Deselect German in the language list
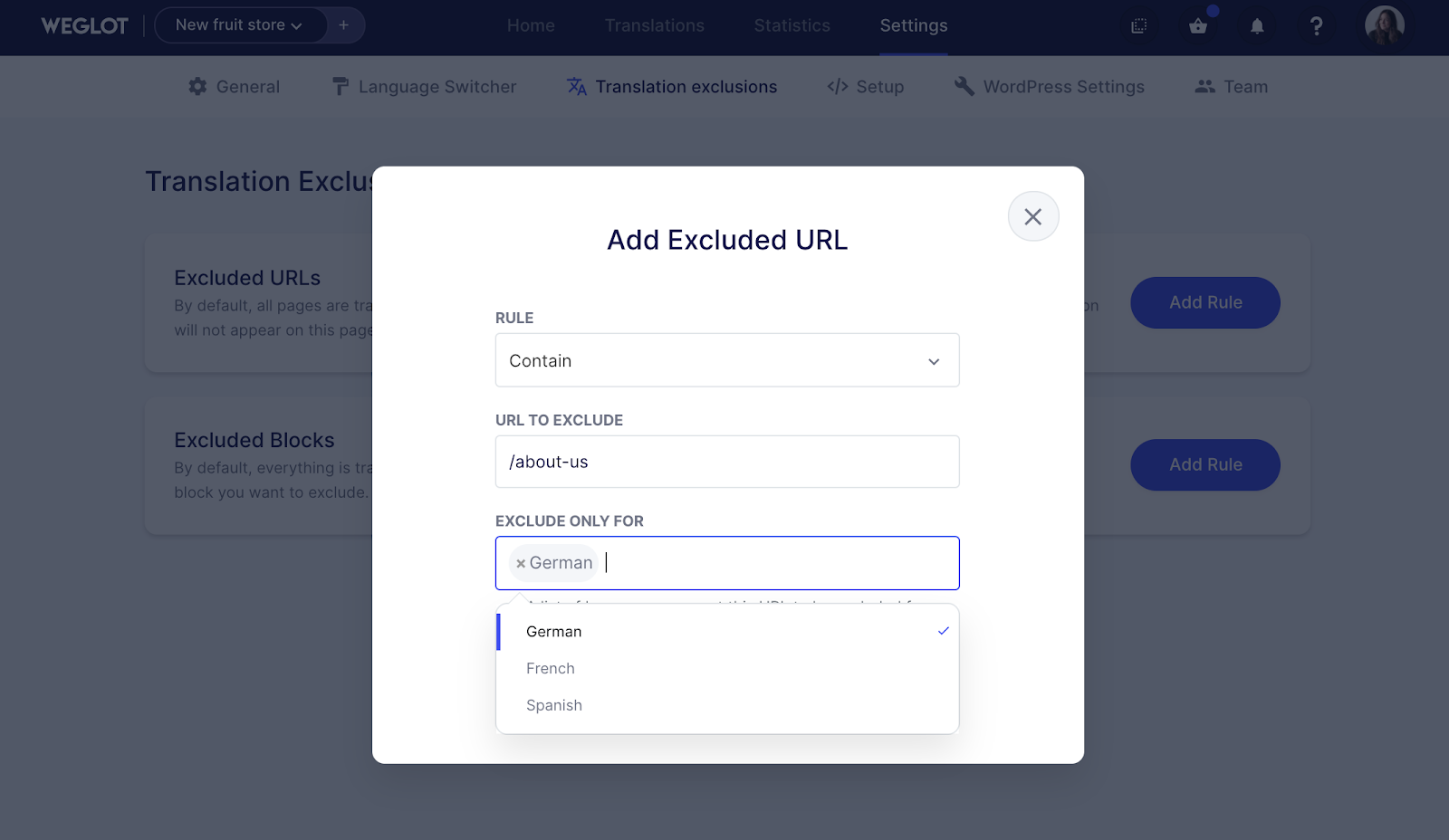1449x840 pixels. tap(727, 632)
